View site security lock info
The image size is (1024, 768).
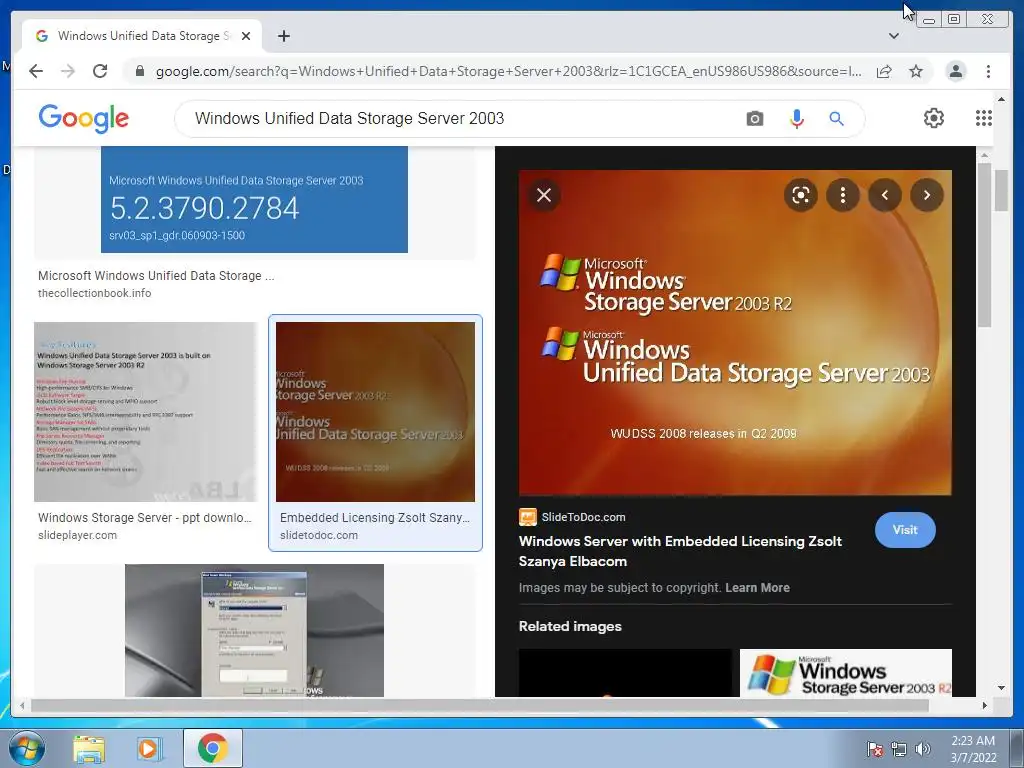tap(140, 71)
